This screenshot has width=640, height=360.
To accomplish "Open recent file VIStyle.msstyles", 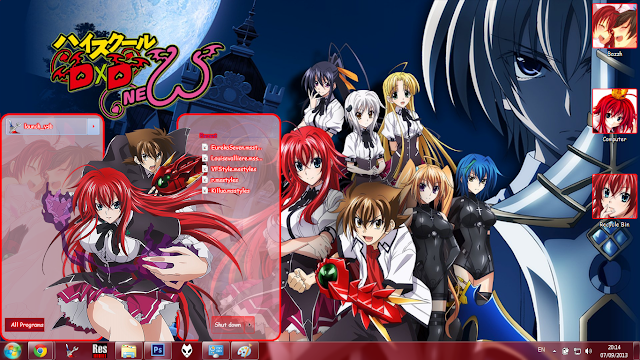I will click(229, 169).
